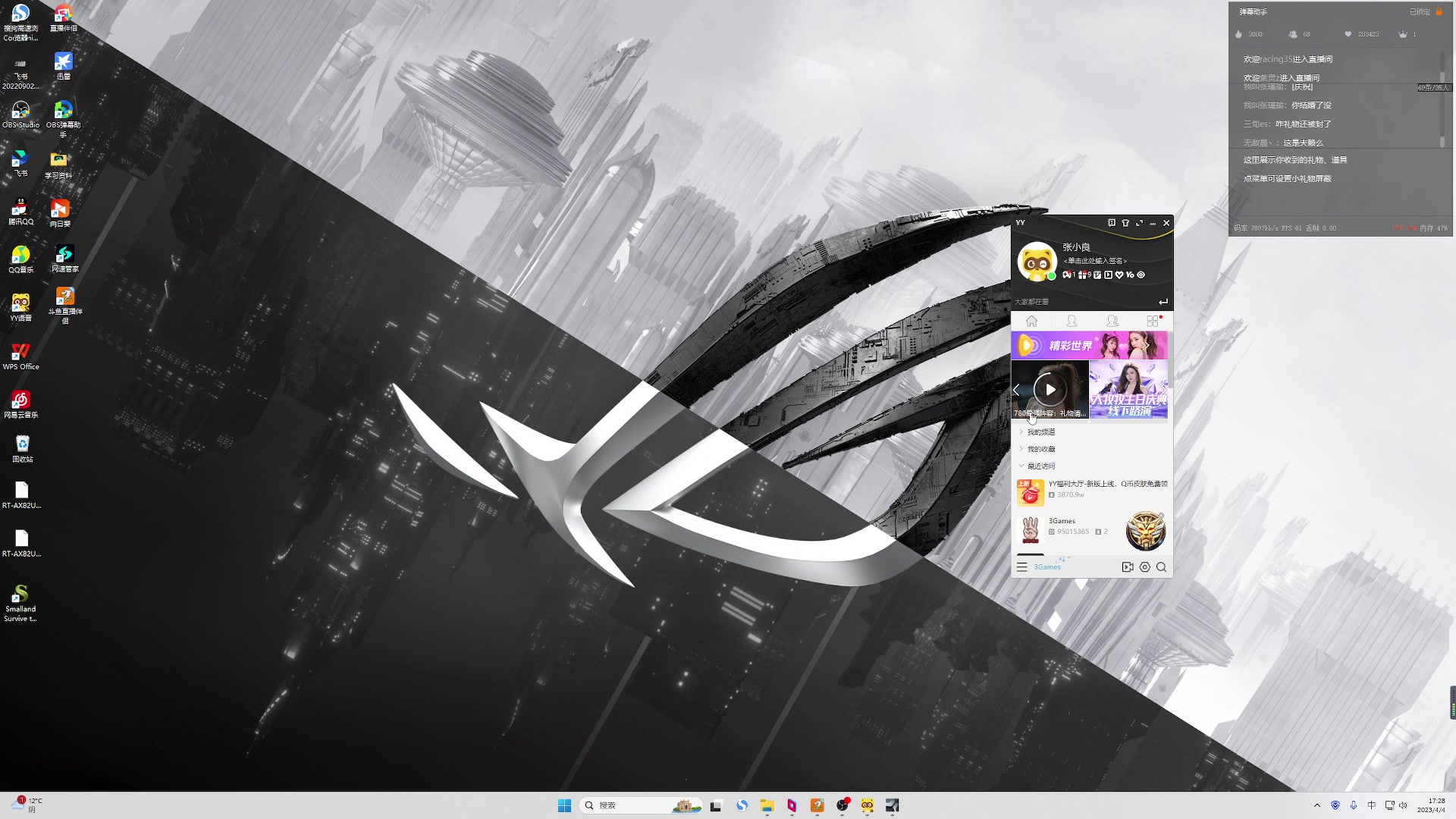Open Smalland Survive shortcut on desktop
This screenshot has height=819, width=1456.
tap(20, 603)
